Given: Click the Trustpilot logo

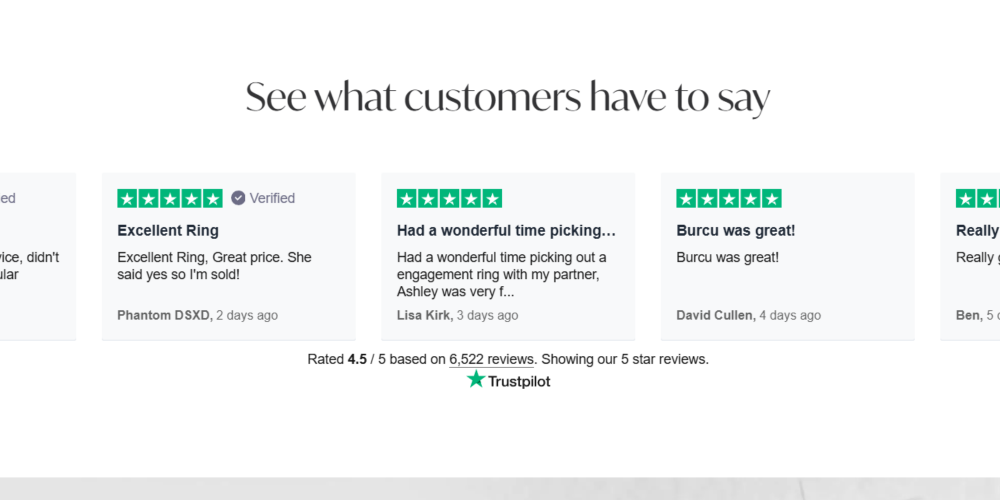Looking at the screenshot, I should click(508, 380).
